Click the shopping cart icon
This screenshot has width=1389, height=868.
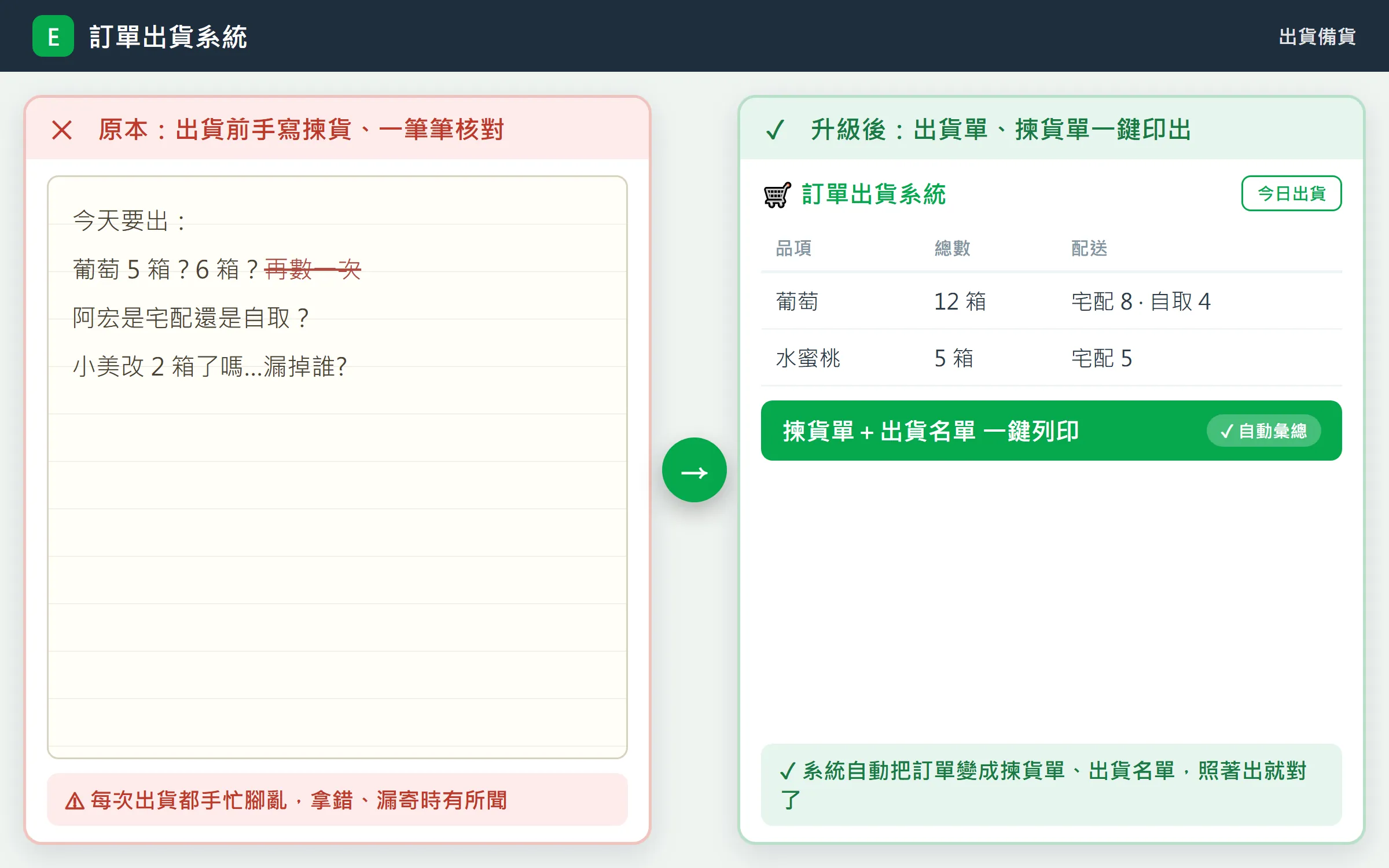coord(777,194)
